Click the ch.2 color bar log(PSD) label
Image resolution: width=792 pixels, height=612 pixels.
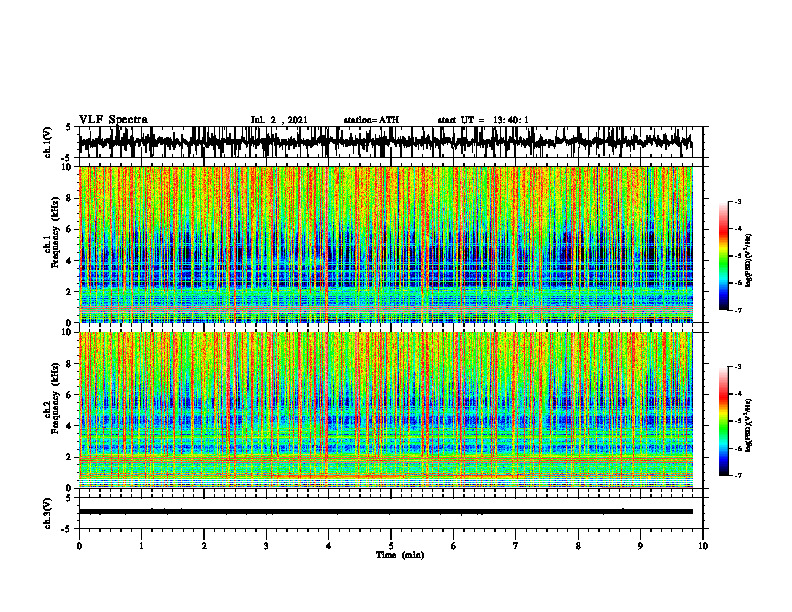(x=750, y=424)
